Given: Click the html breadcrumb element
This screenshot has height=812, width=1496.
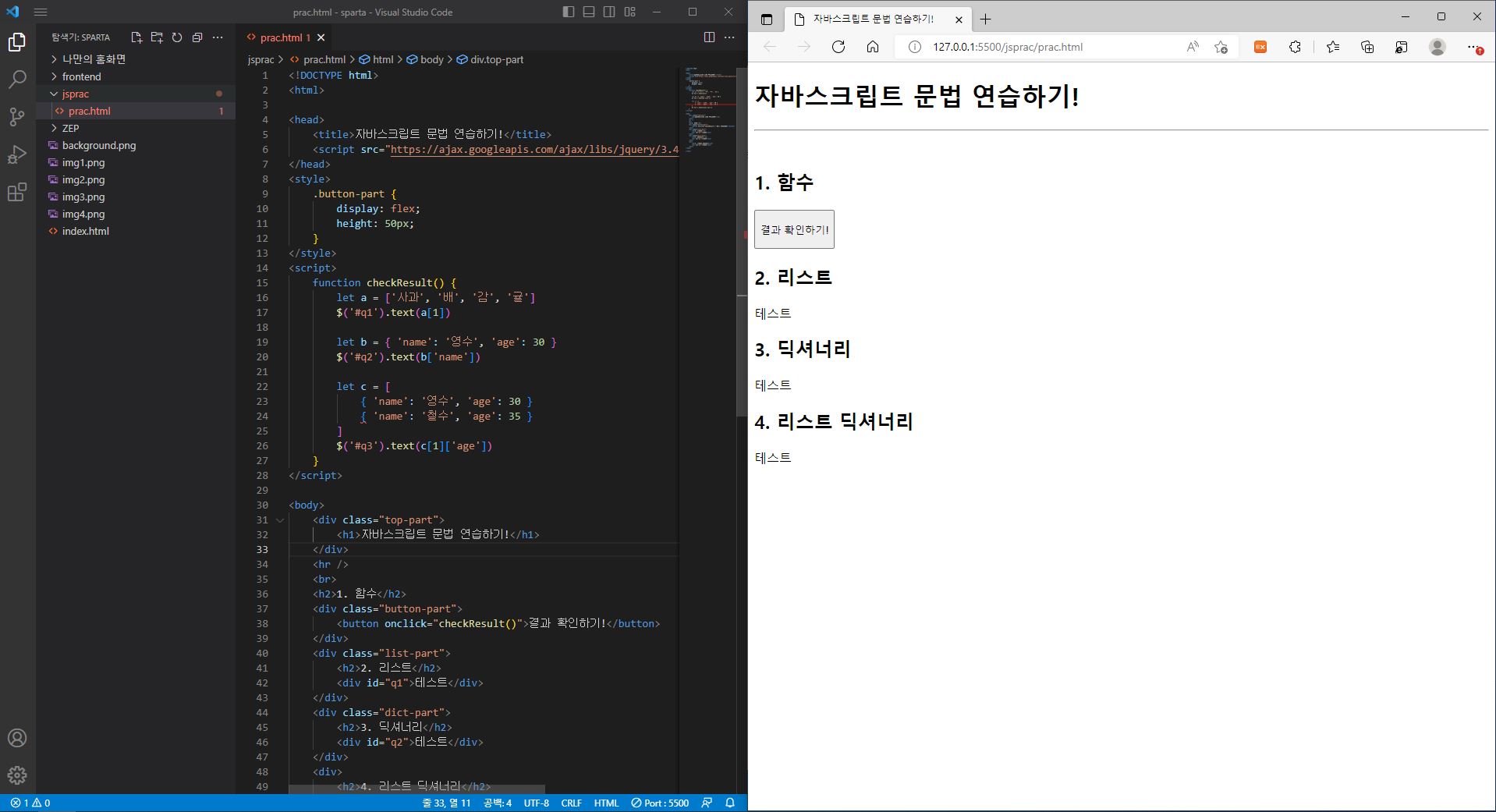Looking at the screenshot, I should (x=376, y=59).
